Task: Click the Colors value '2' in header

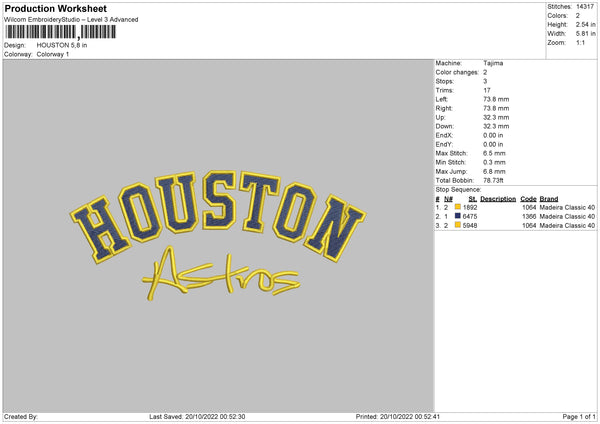Action: (x=578, y=16)
